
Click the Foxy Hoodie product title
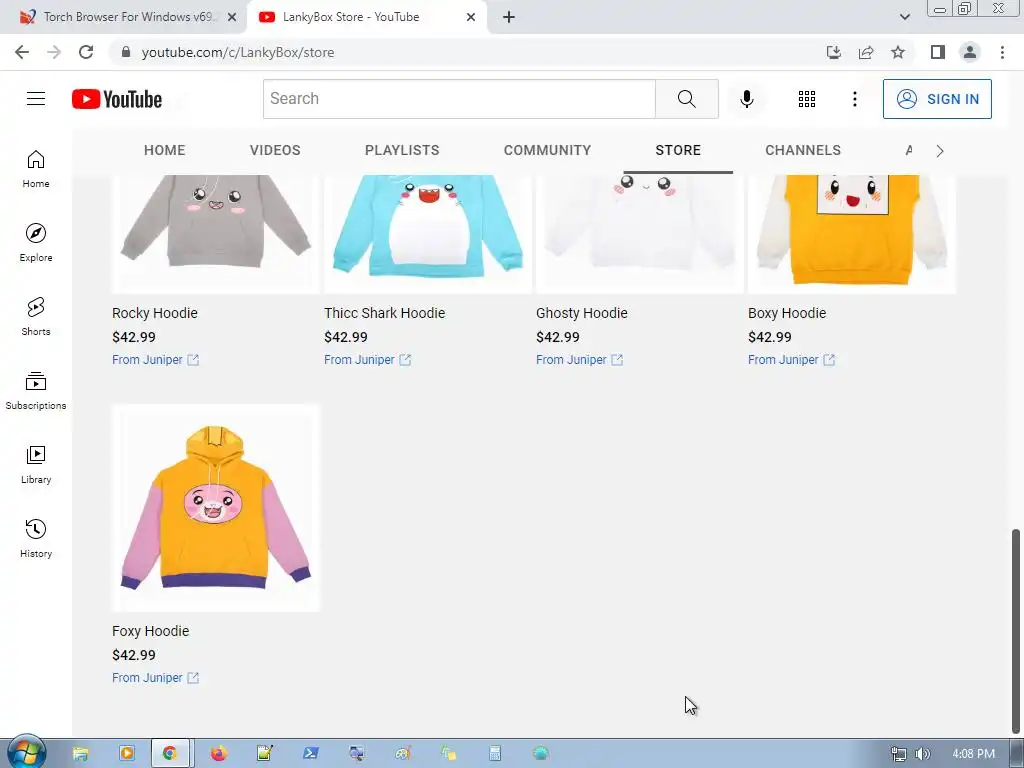(150, 631)
